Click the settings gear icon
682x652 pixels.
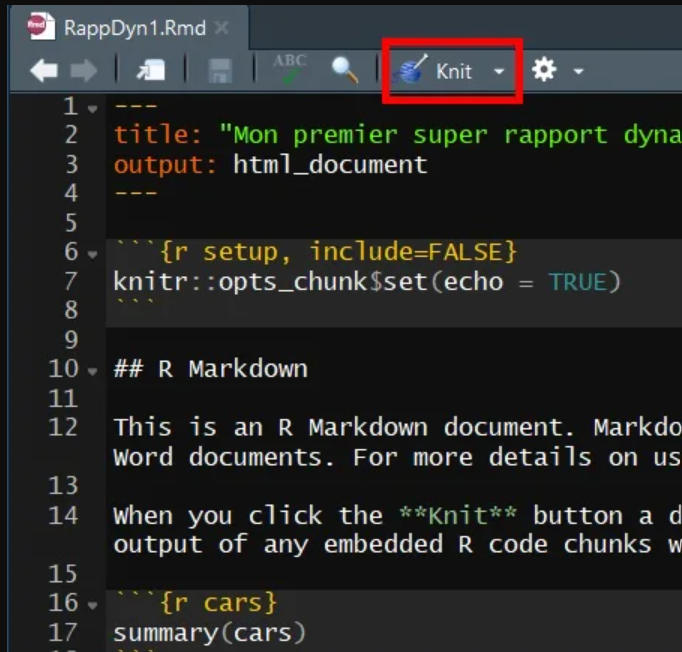point(544,71)
